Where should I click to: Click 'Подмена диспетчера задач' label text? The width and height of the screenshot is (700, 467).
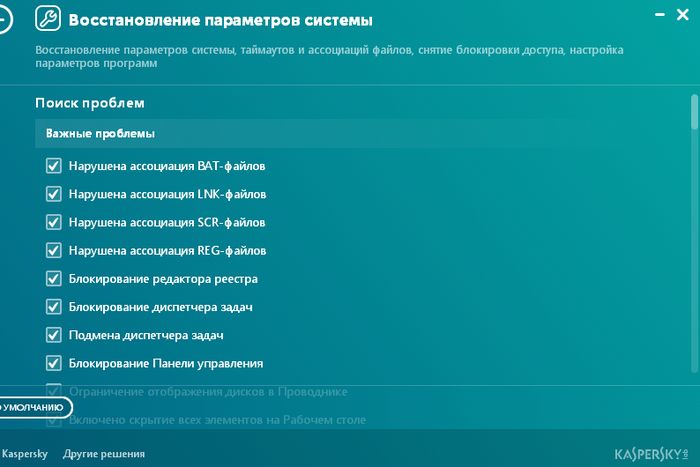[146, 335]
